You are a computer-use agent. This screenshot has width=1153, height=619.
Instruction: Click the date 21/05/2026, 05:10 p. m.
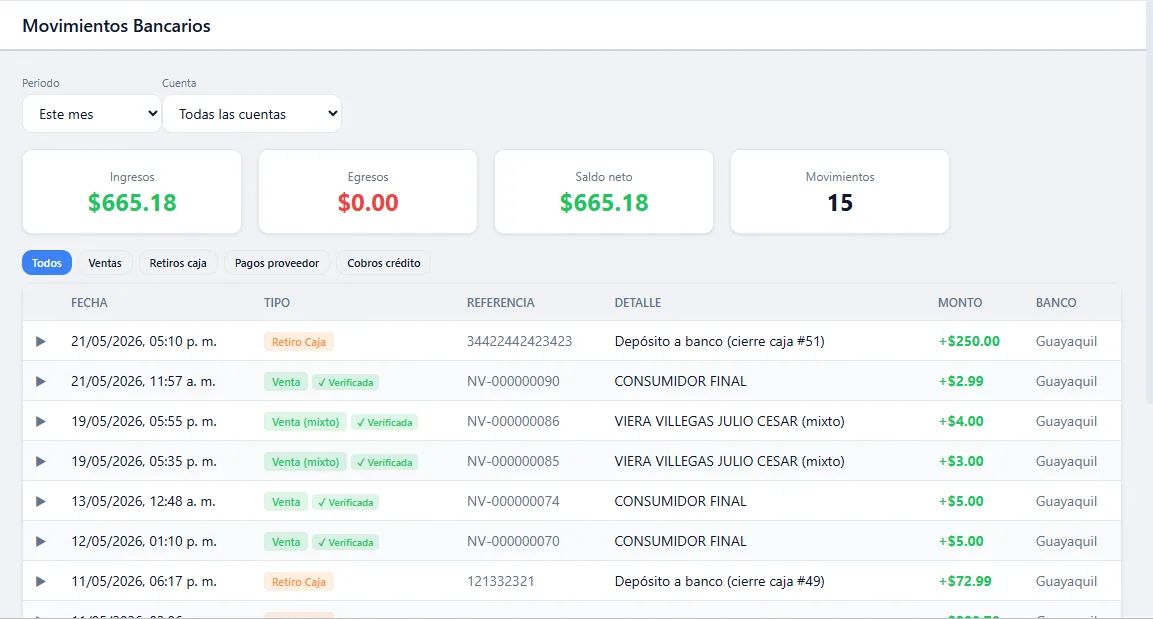click(x=144, y=341)
